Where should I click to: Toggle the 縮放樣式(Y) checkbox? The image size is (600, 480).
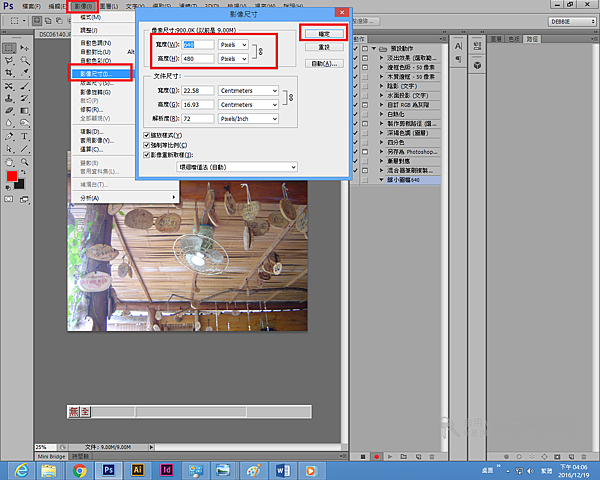pos(147,135)
